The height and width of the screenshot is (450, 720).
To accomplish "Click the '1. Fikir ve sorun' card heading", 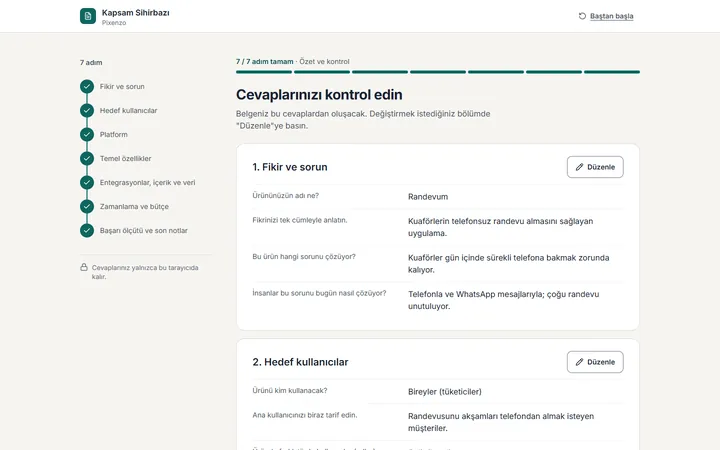I will tap(290, 167).
